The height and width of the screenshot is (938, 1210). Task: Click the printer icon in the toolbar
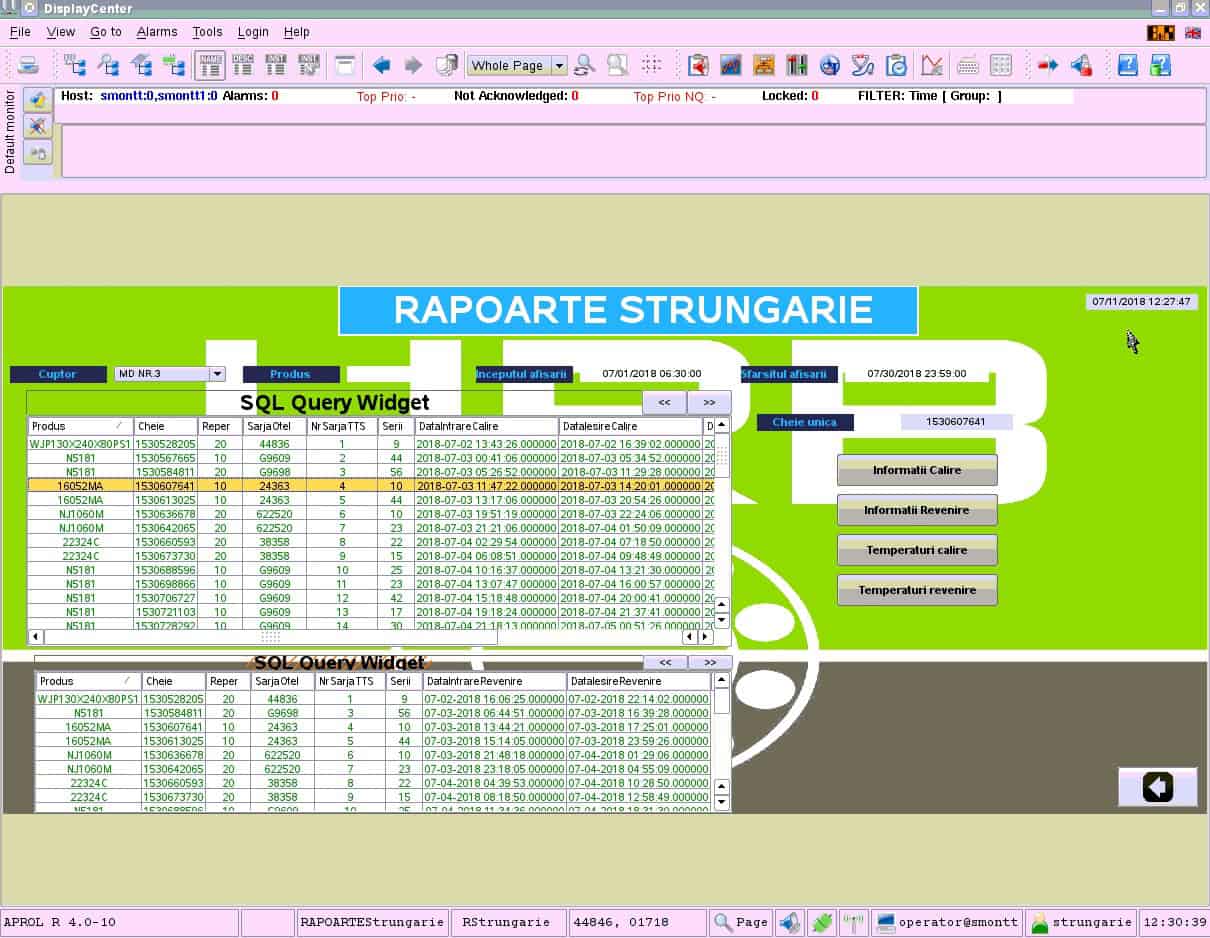(x=28, y=66)
